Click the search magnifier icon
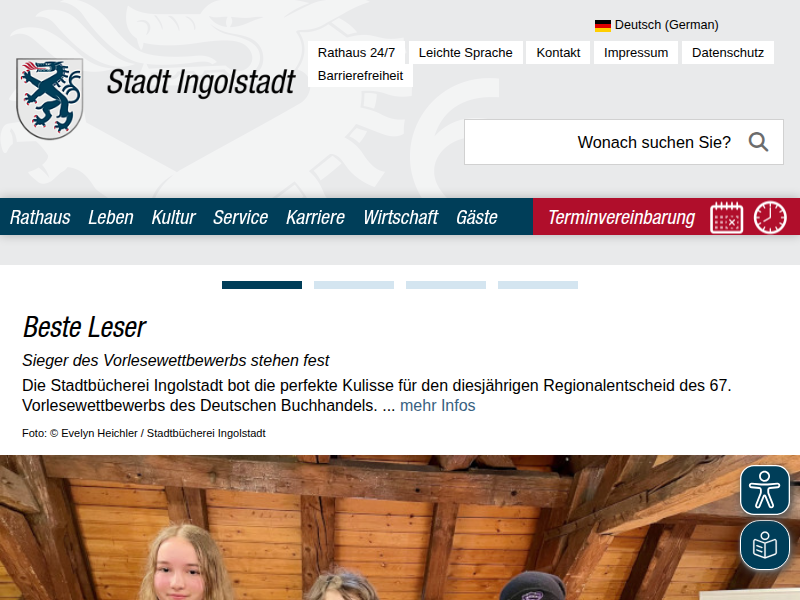The height and width of the screenshot is (600, 800). 758,142
